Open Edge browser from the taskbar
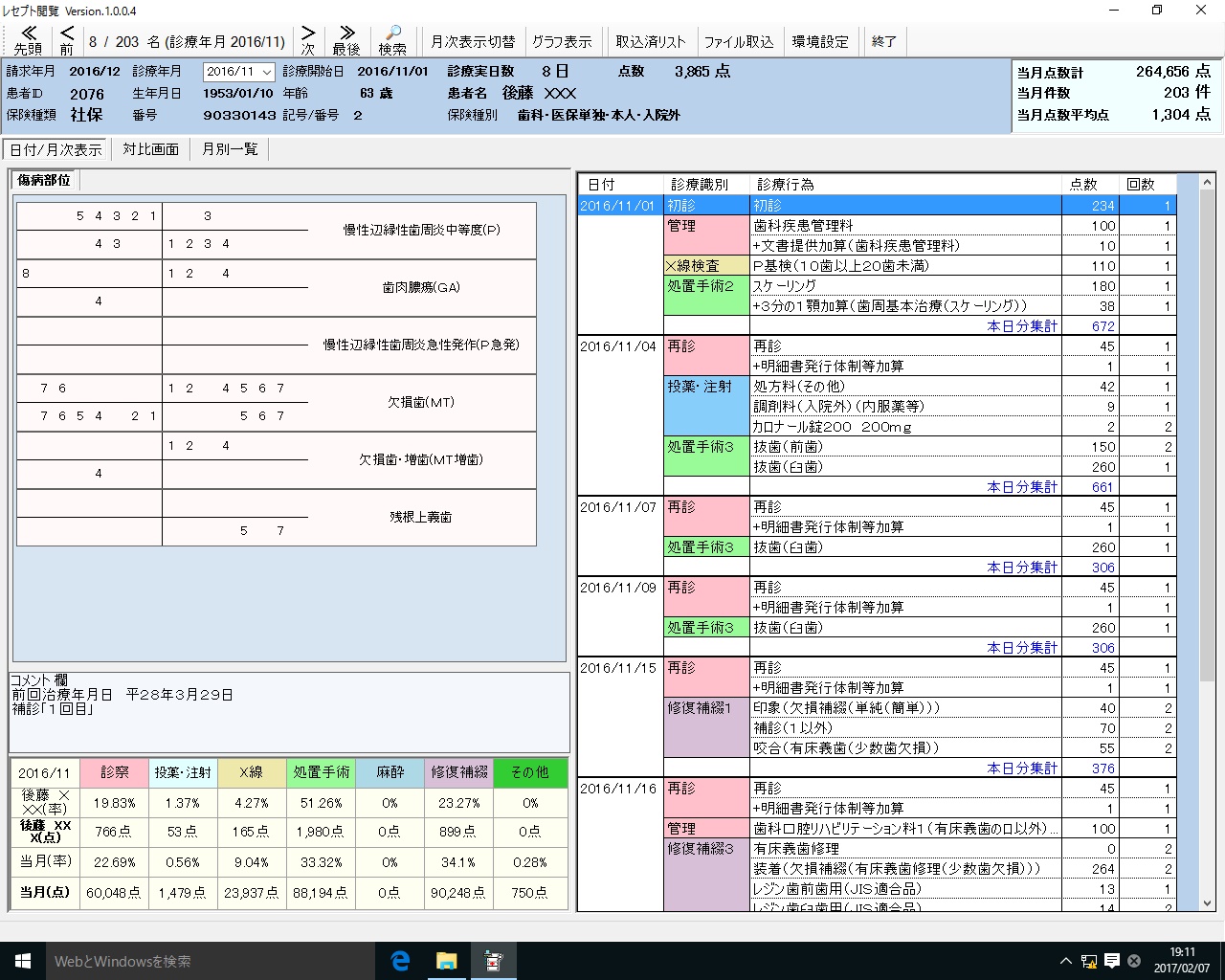Viewport: 1225px width, 980px height. [x=400, y=961]
